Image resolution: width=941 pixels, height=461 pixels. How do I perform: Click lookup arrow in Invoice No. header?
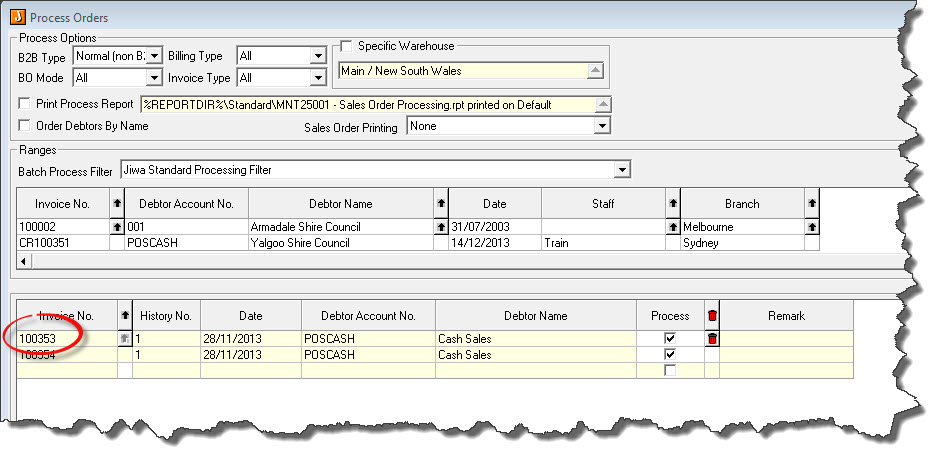pyautogui.click(x=116, y=203)
